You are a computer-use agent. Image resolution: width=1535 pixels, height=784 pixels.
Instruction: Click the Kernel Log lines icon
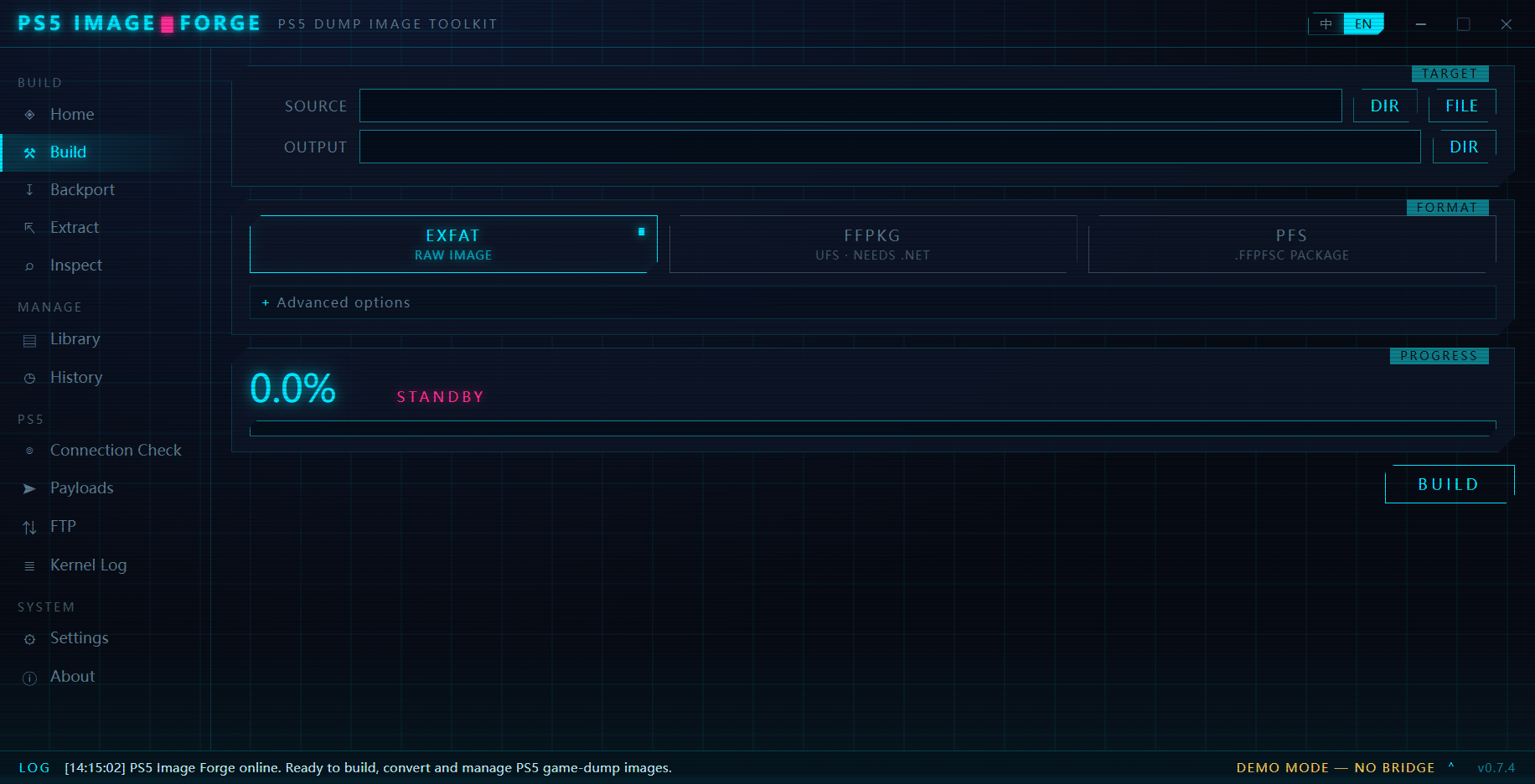tap(29, 566)
